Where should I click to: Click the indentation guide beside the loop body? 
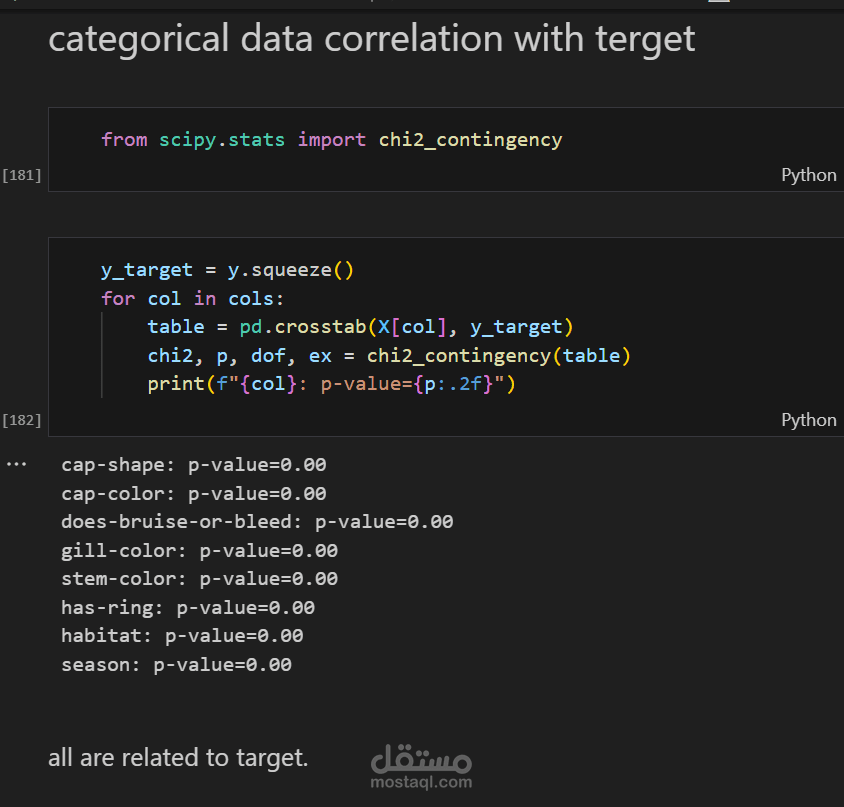pyautogui.click(x=102, y=355)
